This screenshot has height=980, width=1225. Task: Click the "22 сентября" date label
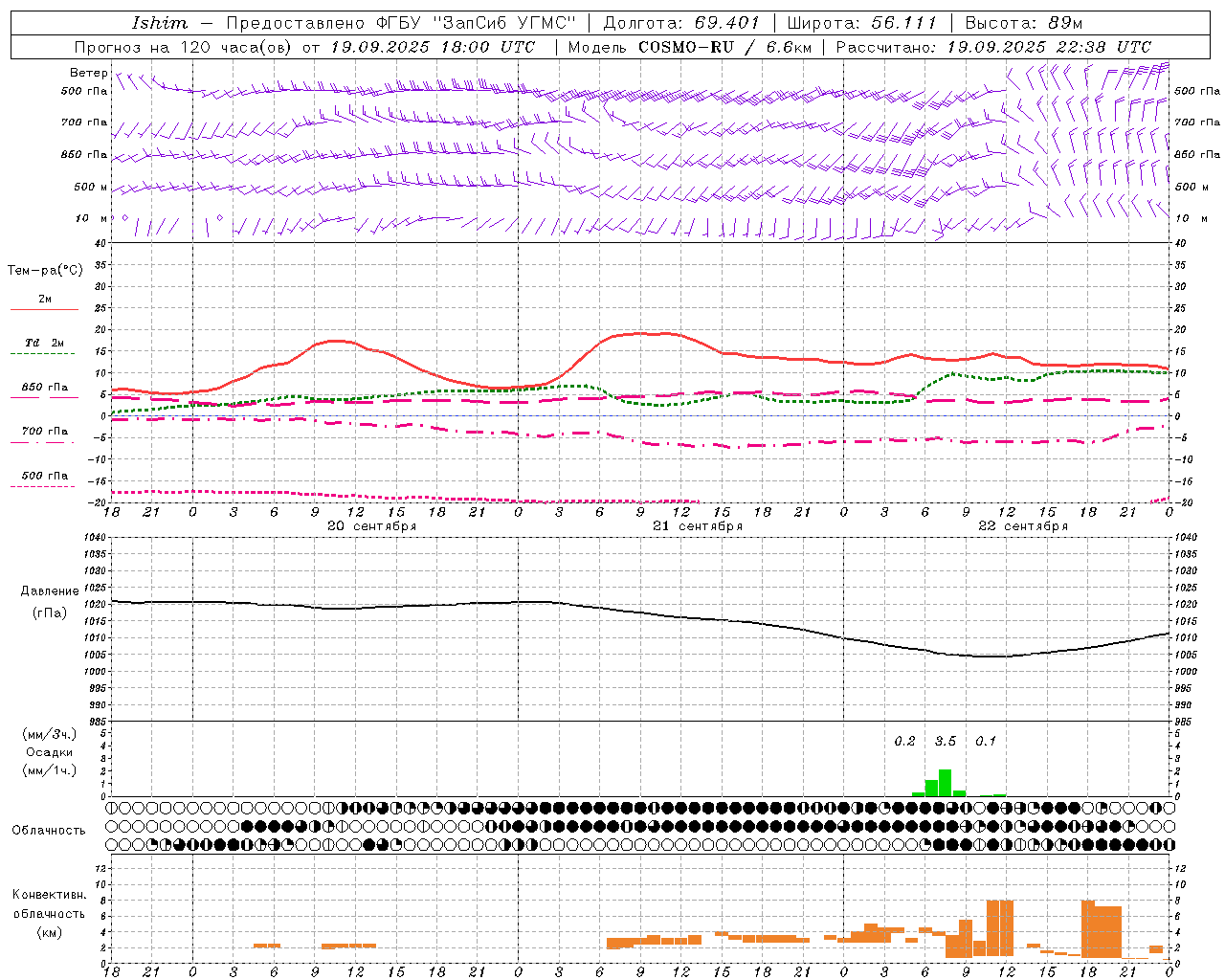(1022, 526)
